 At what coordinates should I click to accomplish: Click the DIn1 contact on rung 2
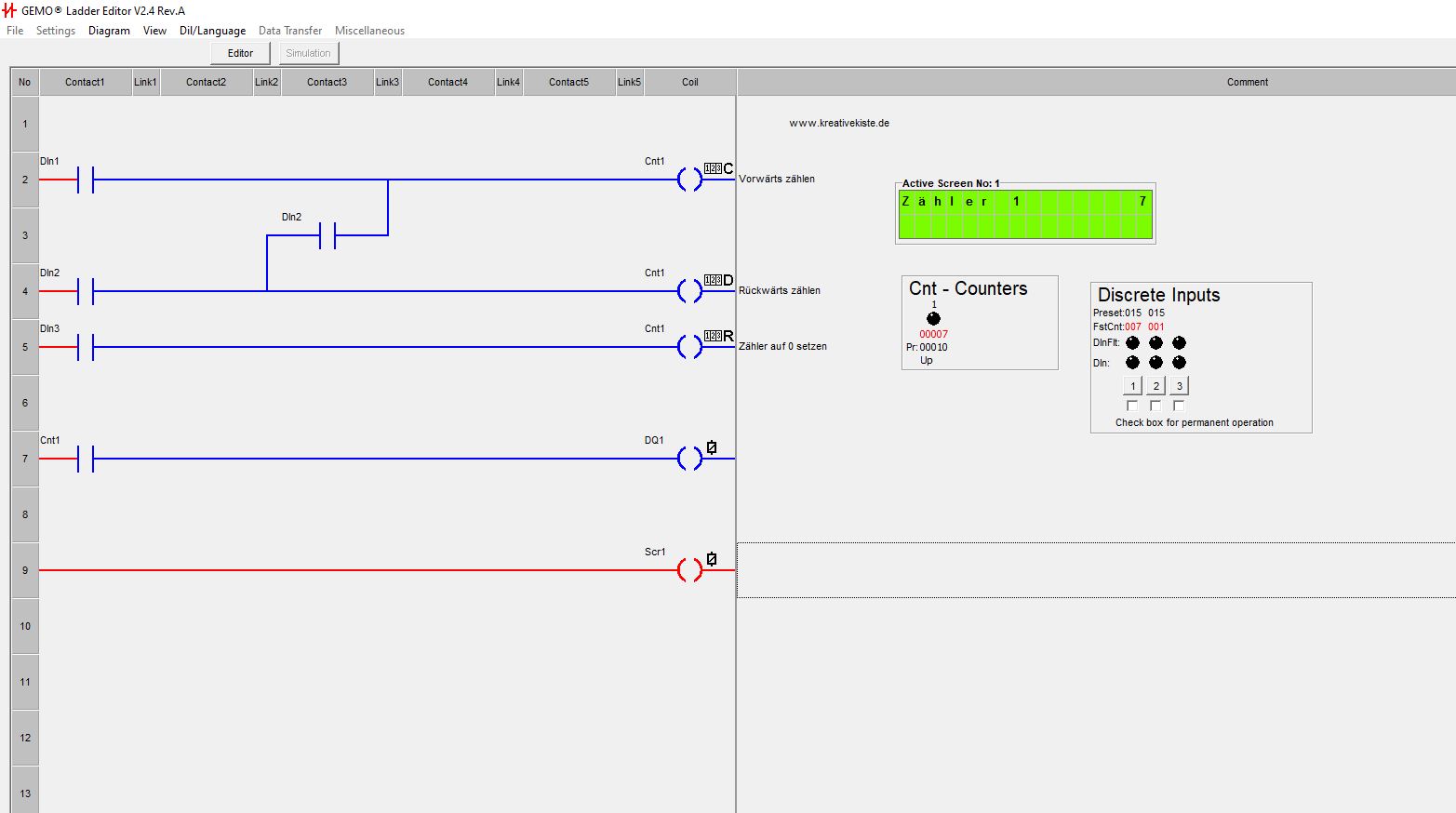click(86, 180)
